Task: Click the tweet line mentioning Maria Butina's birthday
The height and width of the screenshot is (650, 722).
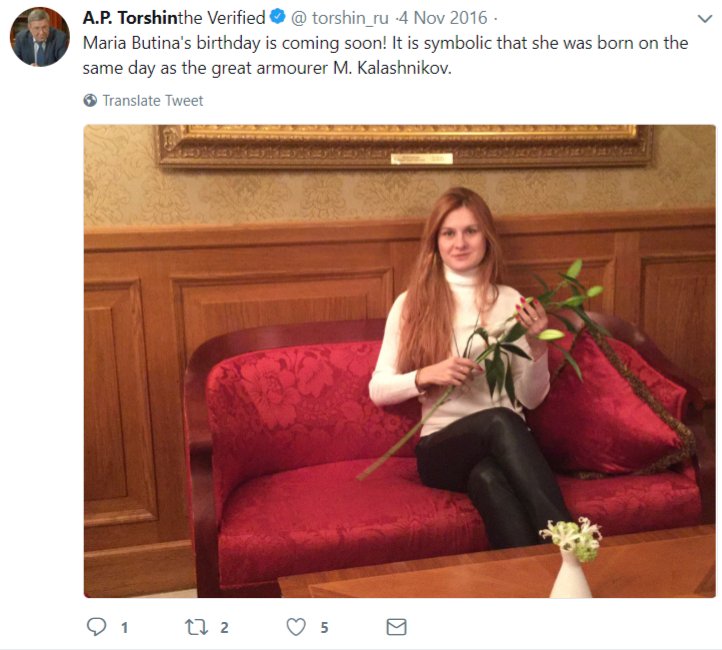Action: (x=385, y=43)
